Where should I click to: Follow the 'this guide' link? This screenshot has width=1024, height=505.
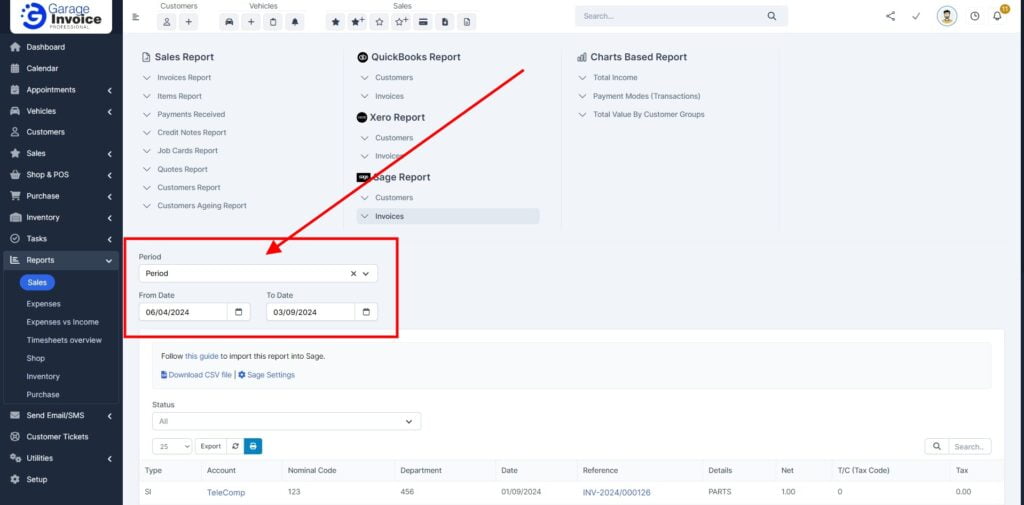coord(201,357)
